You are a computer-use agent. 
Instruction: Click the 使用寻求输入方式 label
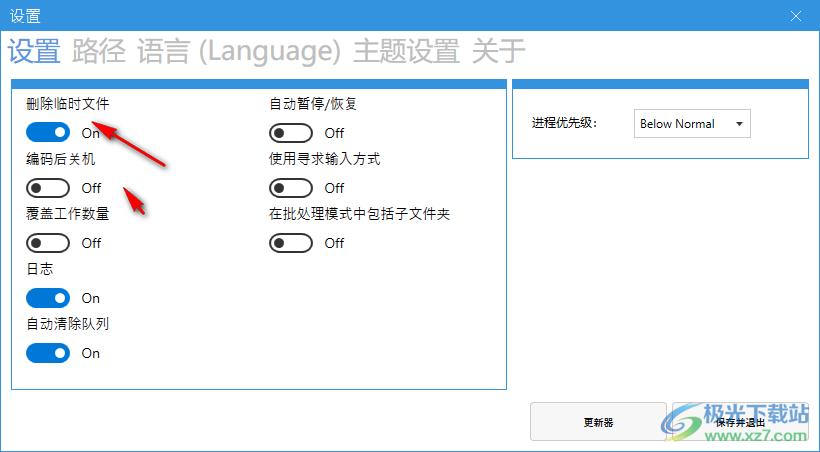(324, 159)
